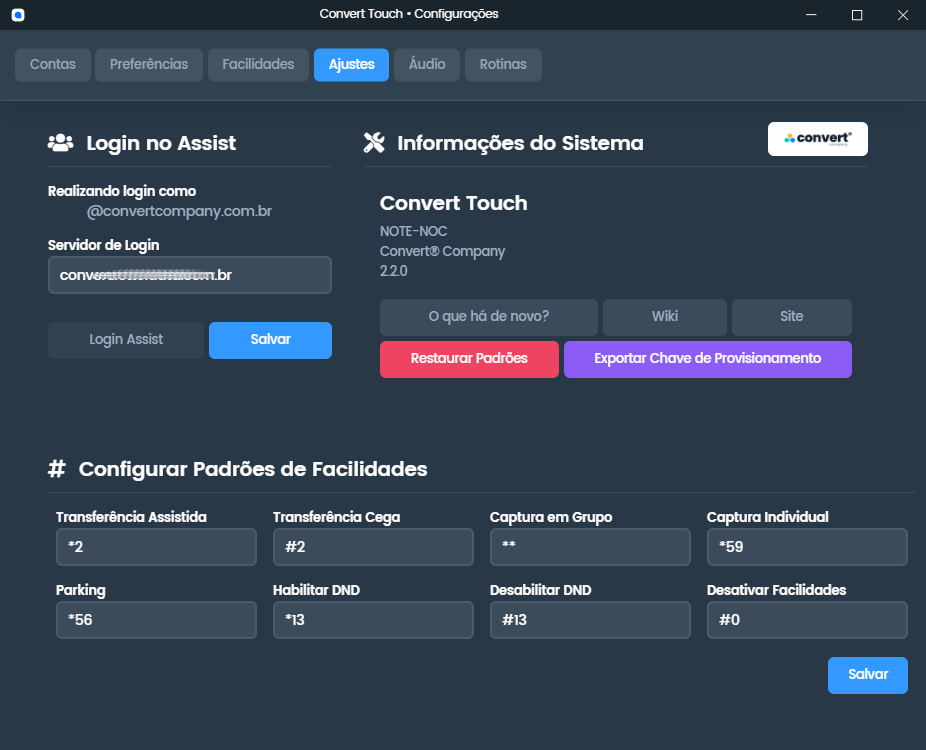Save facility defaults with bottom Salvar
This screenshot has width=926, height=750.
868,675
